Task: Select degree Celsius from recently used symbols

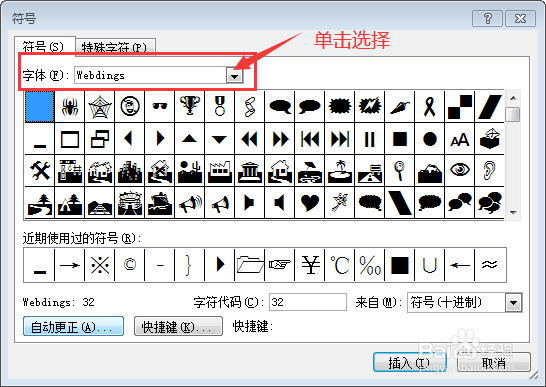Action: coord(340,265)
